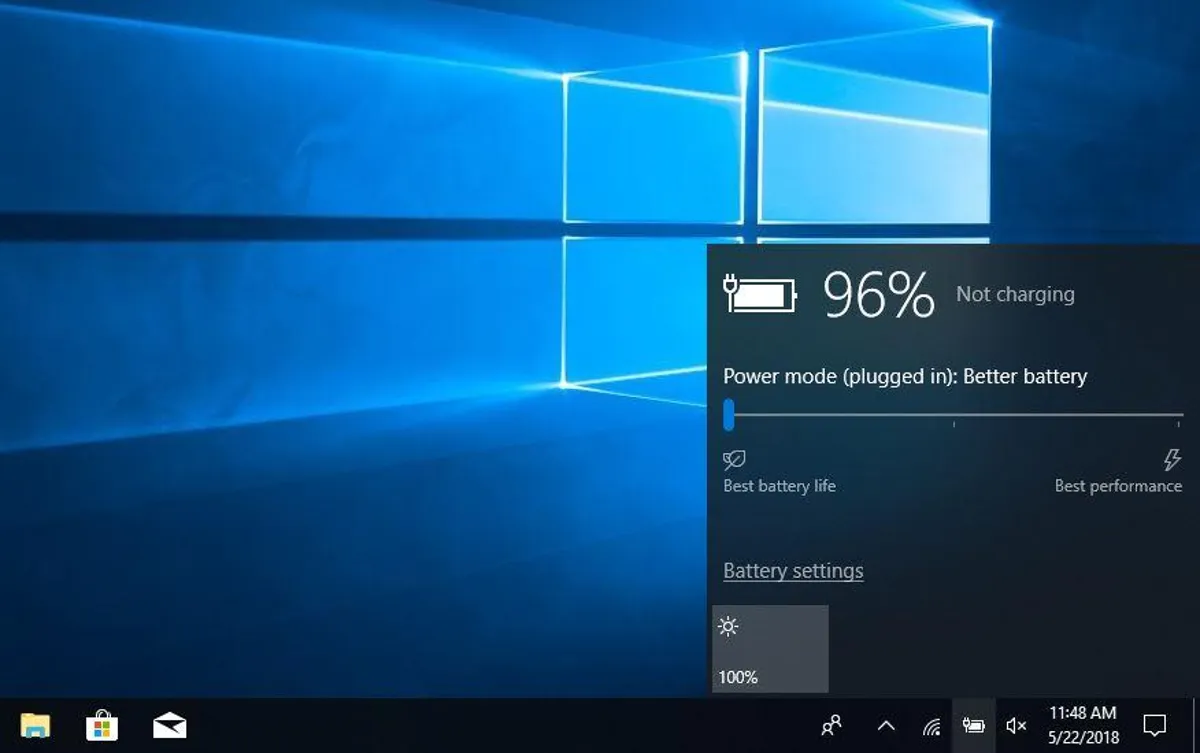Viewport: 1200px width, 753px height.
Task: Open the Wi-Fi network tray icon
Action: [x=931, y=726]
